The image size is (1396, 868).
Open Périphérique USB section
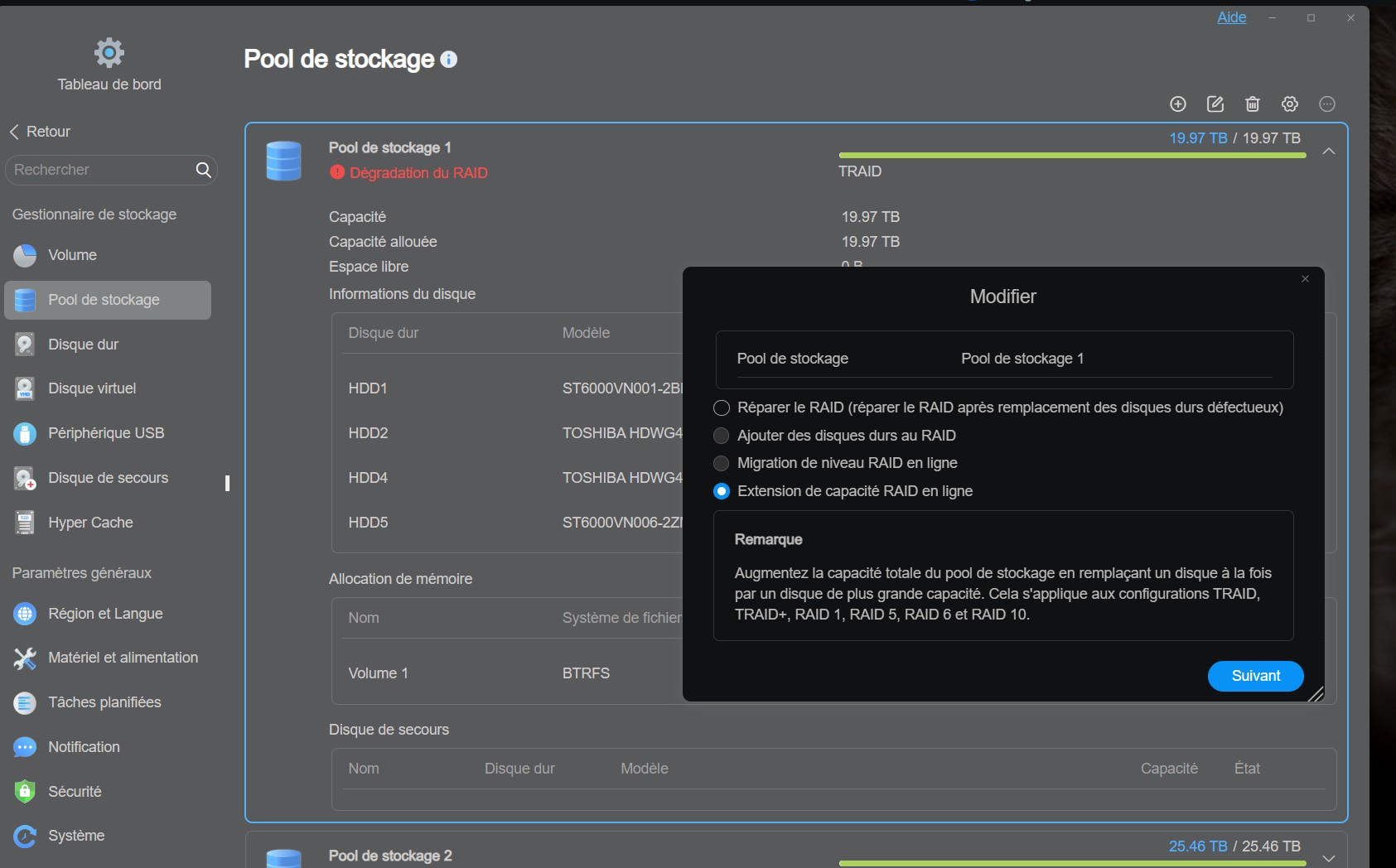pos(106,433)
